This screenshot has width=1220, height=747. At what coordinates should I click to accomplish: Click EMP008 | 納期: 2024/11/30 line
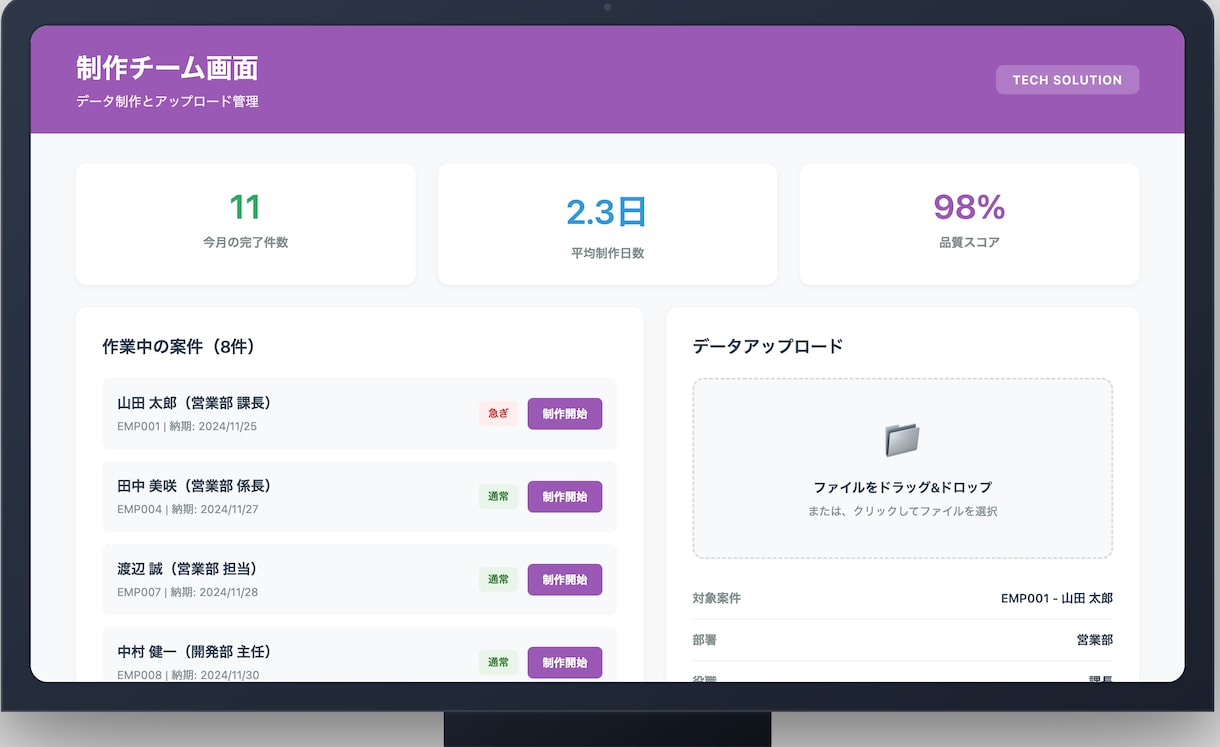point(188,675)
